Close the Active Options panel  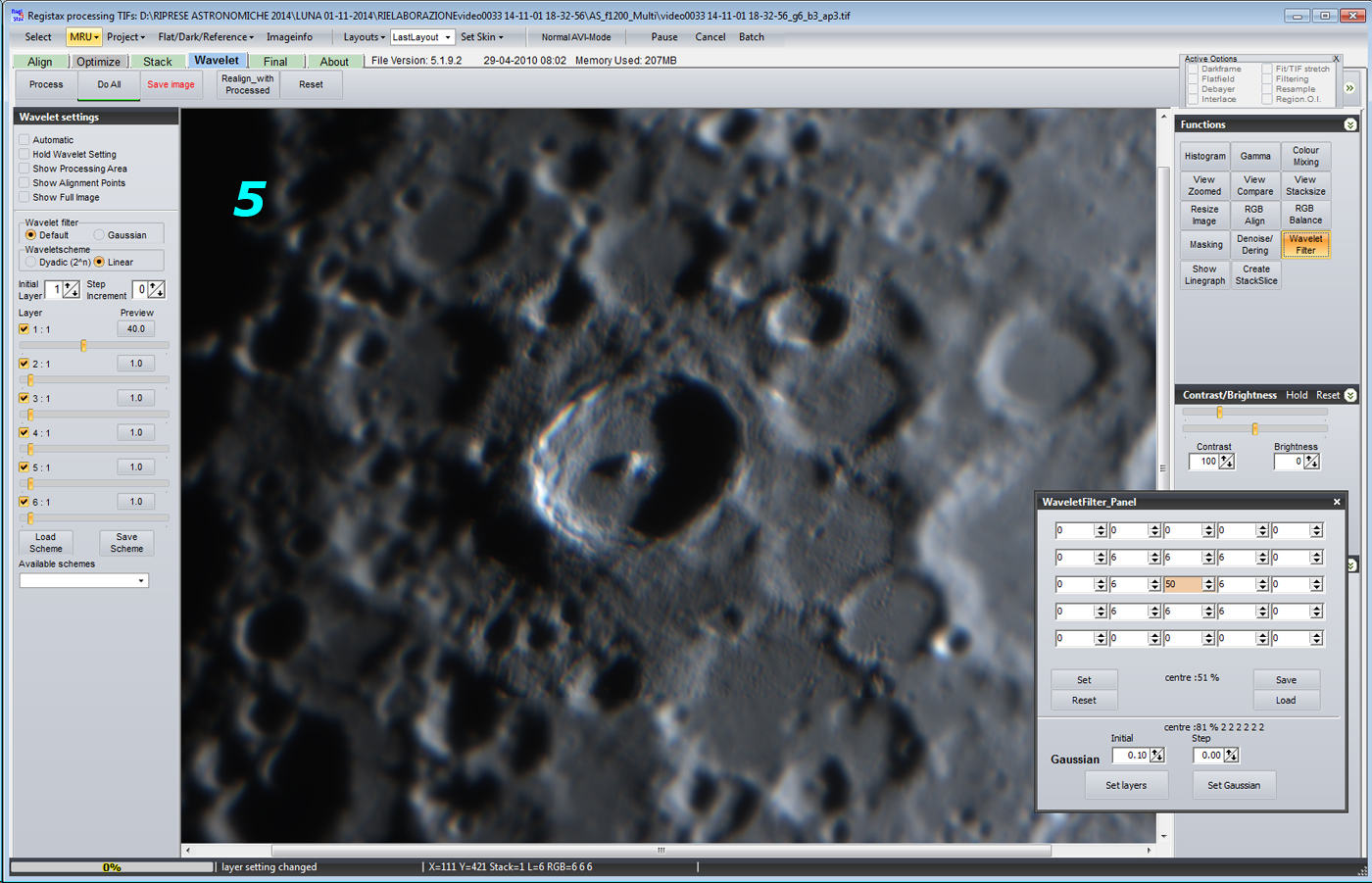(1336, 59)
